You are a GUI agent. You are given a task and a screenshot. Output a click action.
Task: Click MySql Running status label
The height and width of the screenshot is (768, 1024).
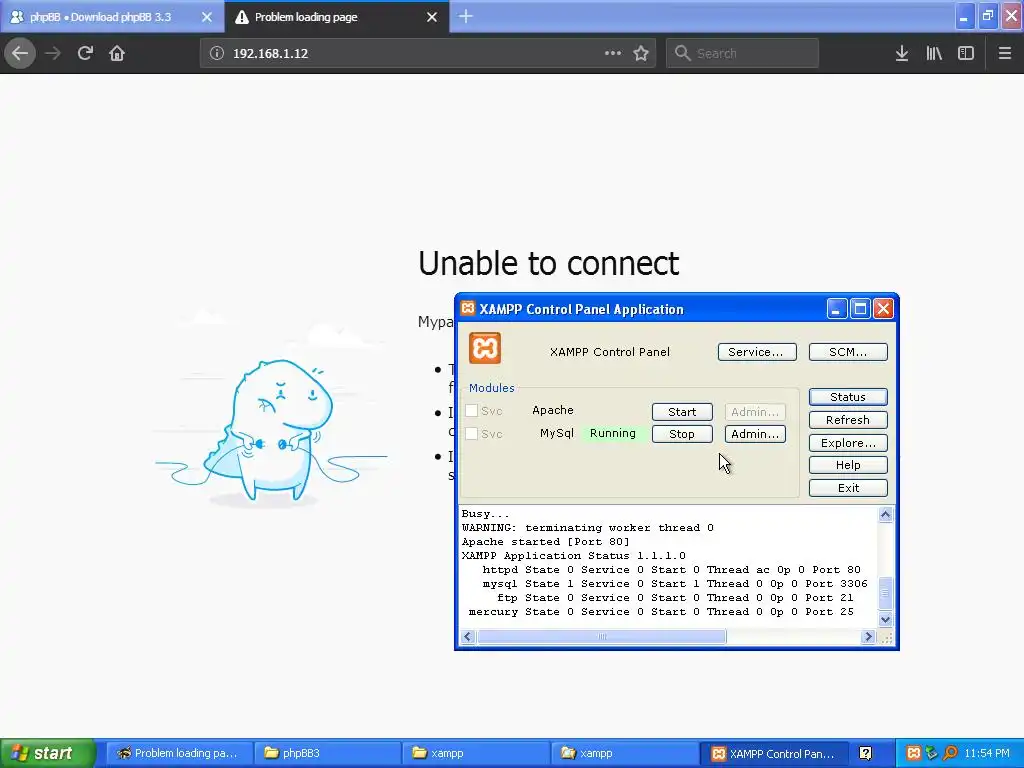point(613,434)
